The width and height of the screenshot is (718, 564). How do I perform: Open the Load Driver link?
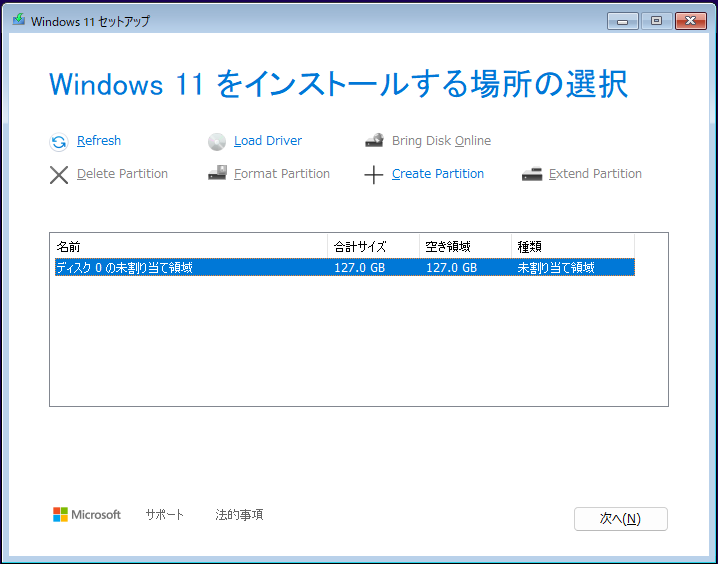click(x=268, y=141)
